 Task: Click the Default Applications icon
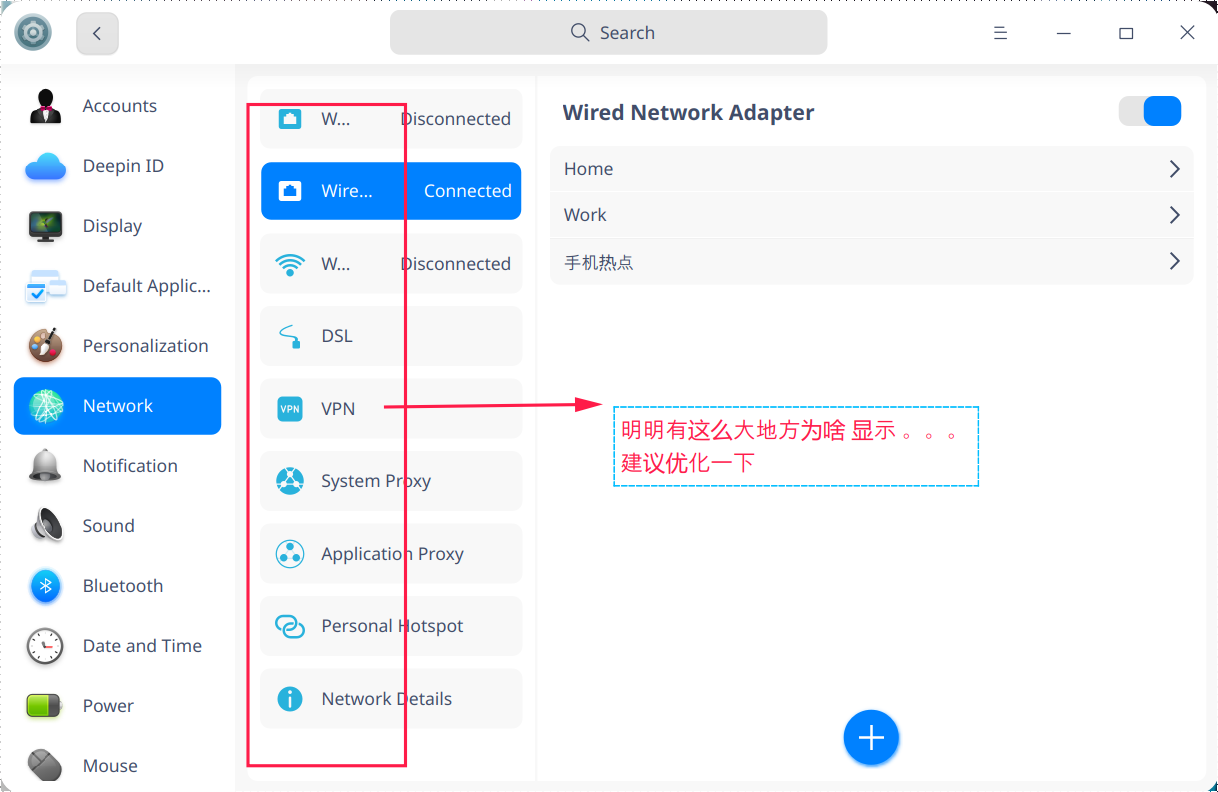coord(46,286)
